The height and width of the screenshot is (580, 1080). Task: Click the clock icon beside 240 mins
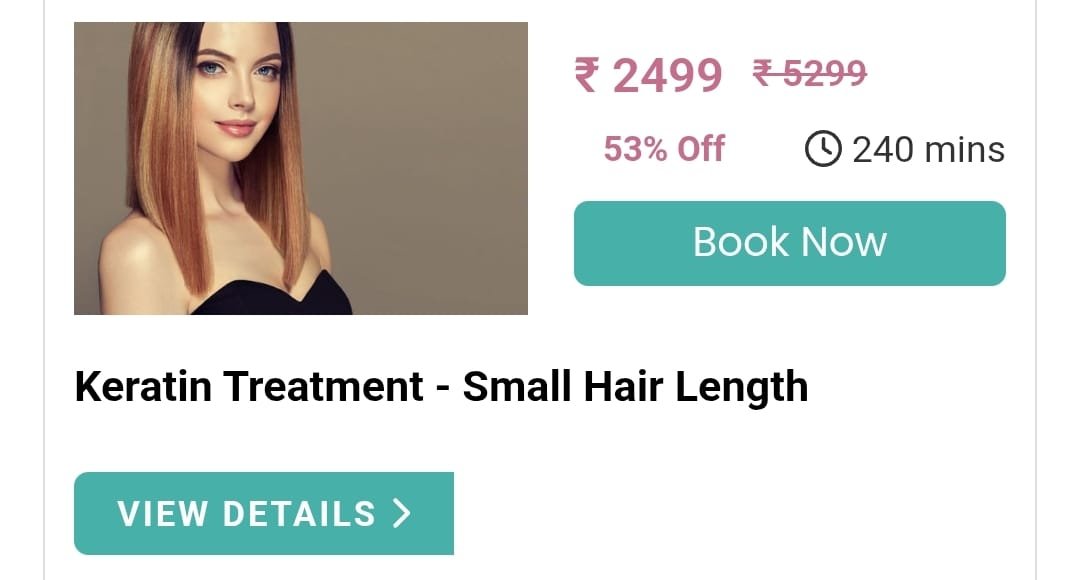tap(823, 149)
